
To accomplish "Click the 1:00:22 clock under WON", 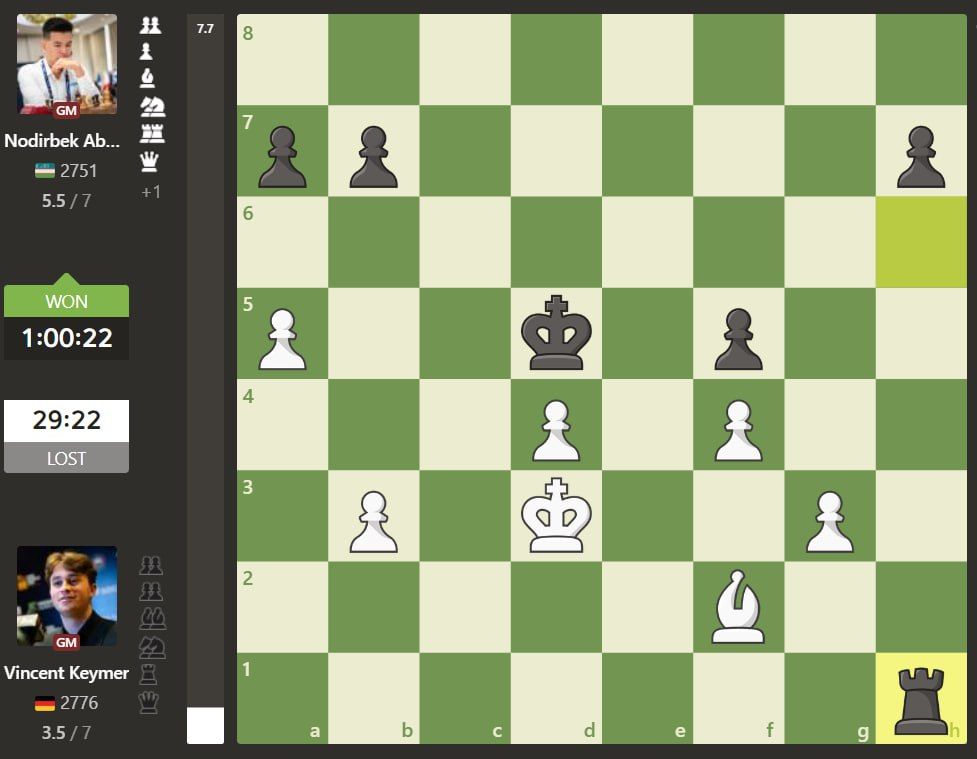I will (x=67, y=338).
